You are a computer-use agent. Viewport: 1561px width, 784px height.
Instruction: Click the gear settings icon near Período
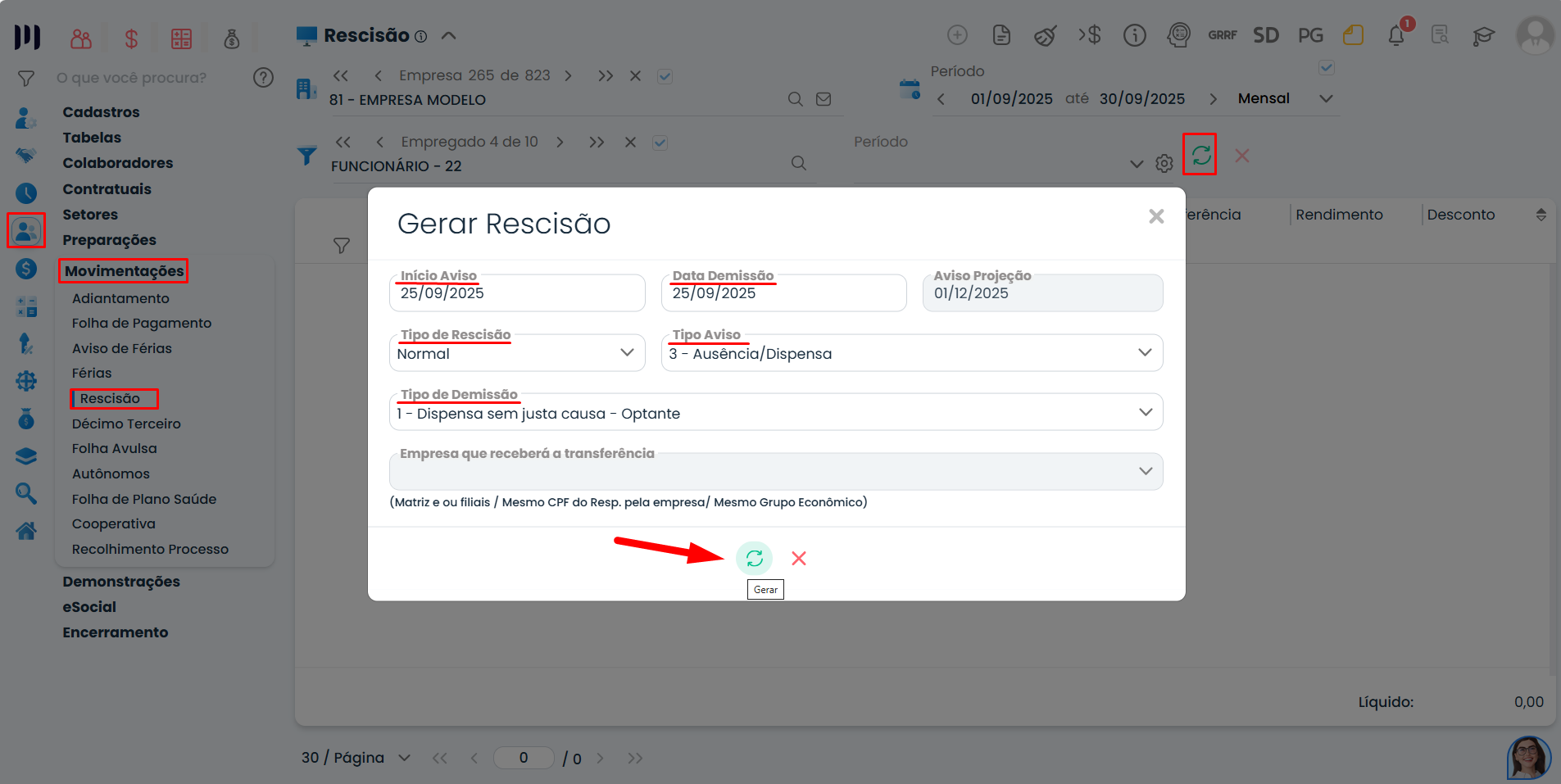[x=1164, y=164]
